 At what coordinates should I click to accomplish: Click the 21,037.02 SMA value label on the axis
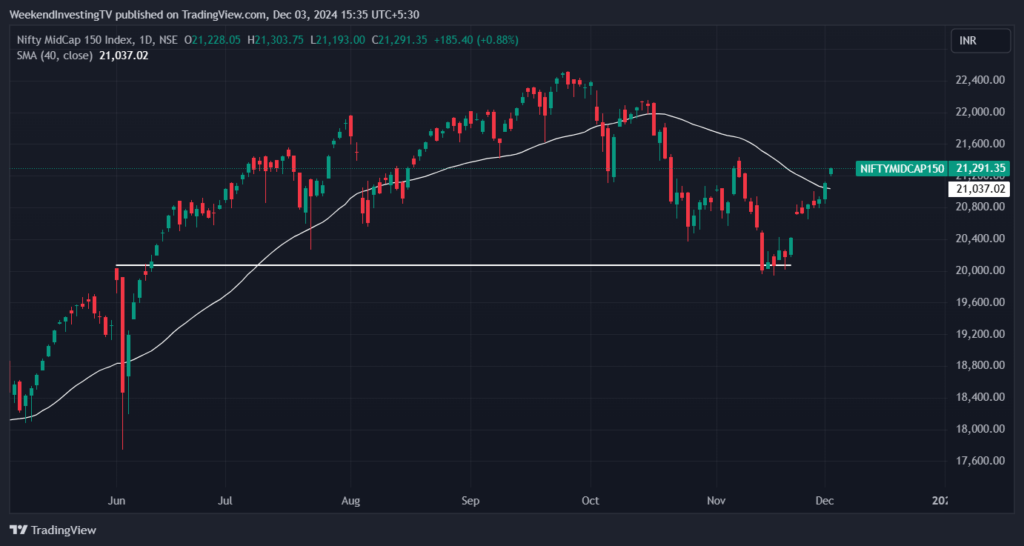pos(979,189)
